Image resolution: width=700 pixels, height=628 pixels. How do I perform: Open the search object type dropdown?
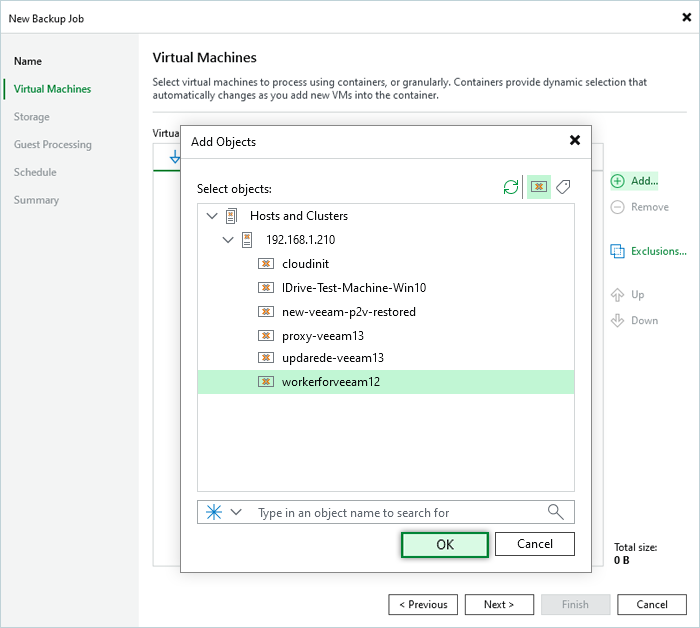pos(236,512)
